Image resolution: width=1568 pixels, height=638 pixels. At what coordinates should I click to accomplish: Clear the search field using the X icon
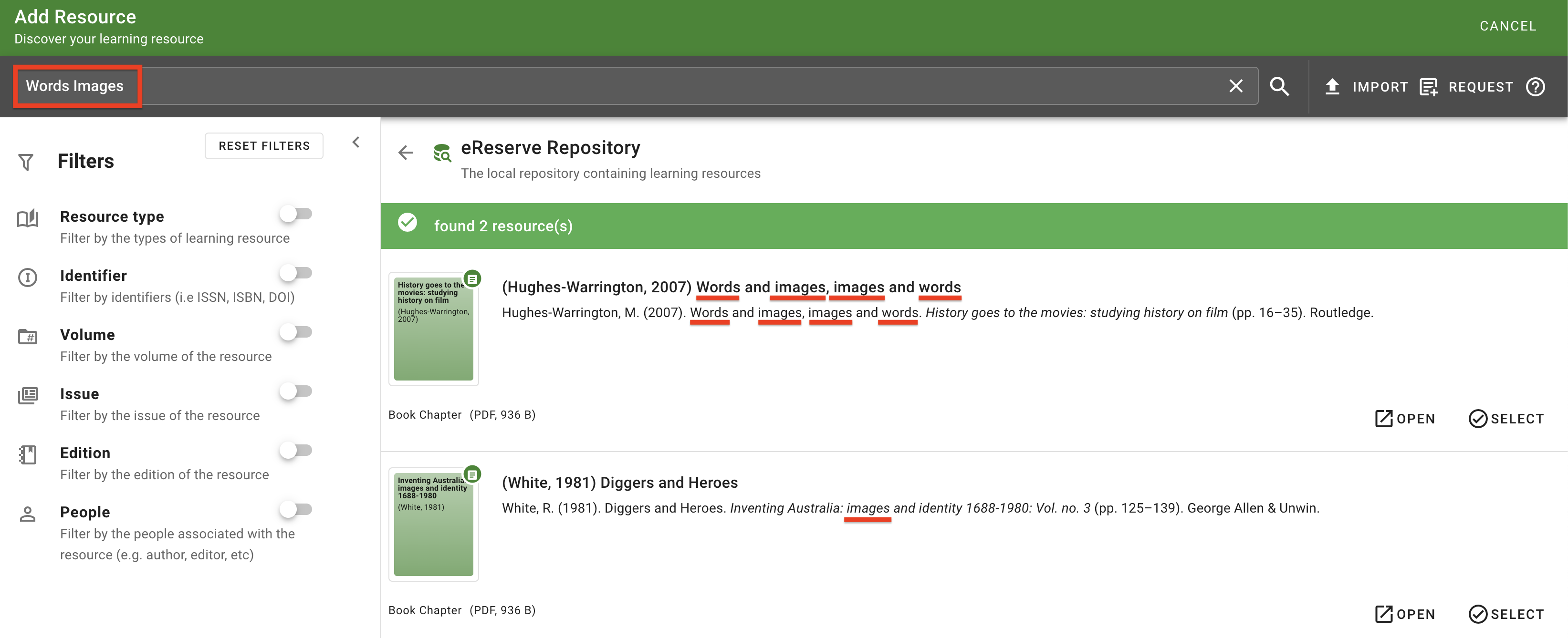(1236, 86)
